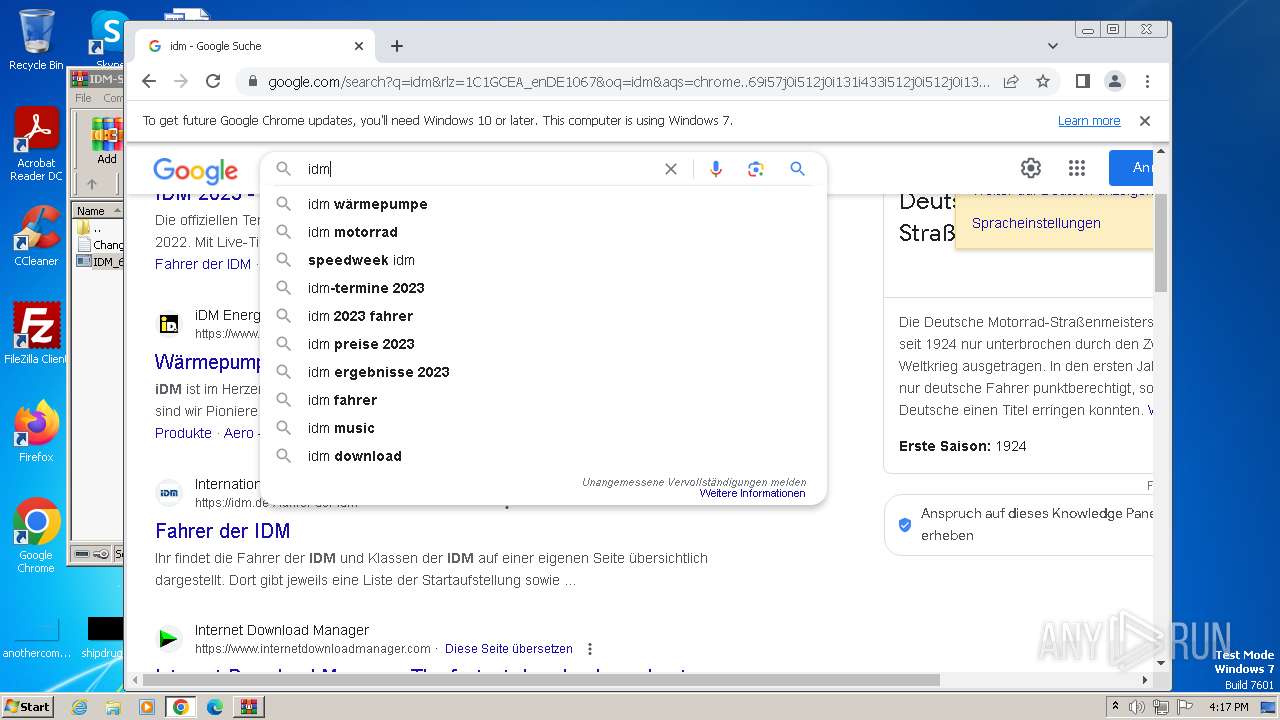Screen dimensions: 1280x720
Task: Select suggestion 'idm-termine 2023'
Action: click(543, 288)
